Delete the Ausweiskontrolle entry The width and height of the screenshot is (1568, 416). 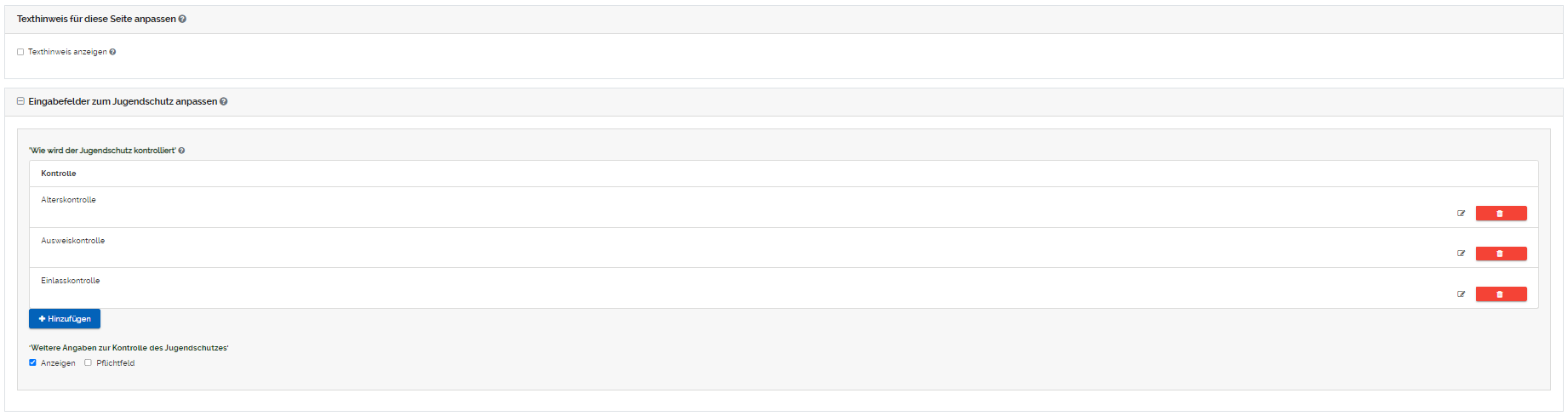(1501, 254)
